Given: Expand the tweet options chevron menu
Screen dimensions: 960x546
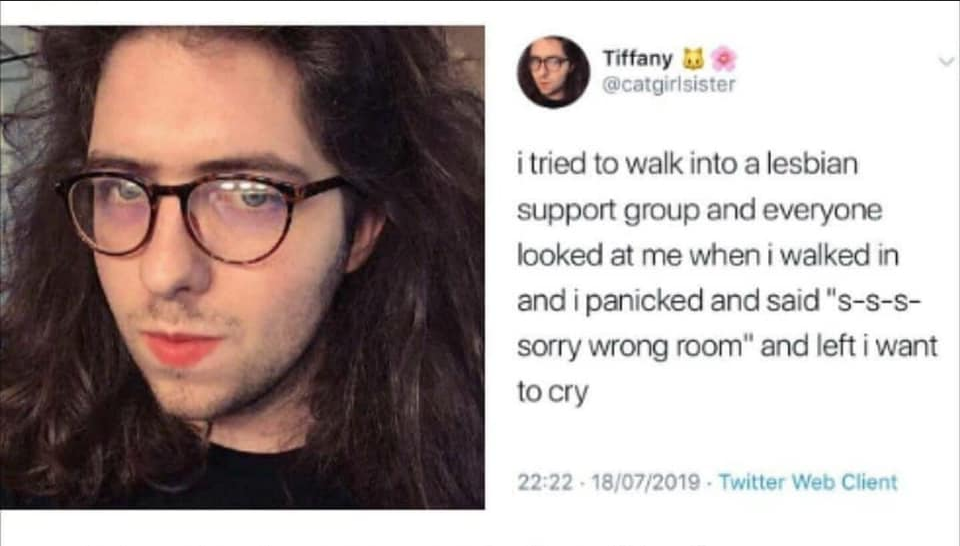Looking at the screenshot, I should pyautogui.click(x=947, y=61).
